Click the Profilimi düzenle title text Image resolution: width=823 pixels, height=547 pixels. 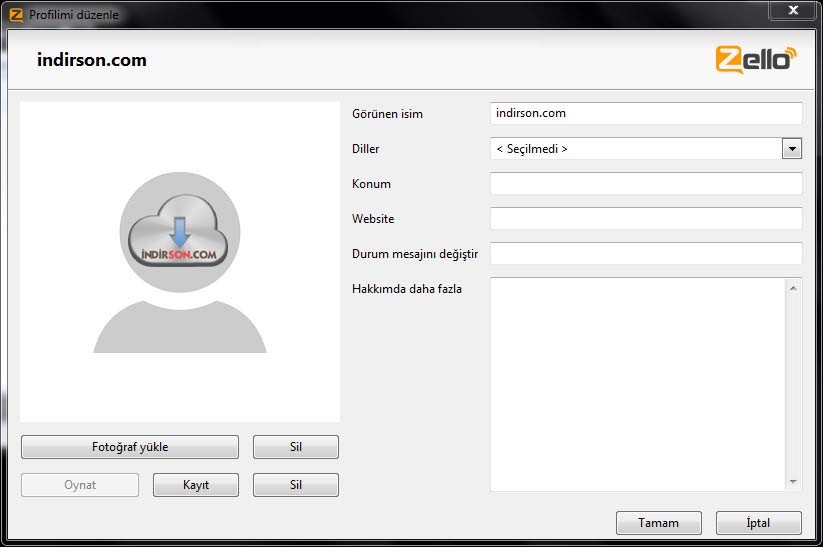click(x=74, y=15)
